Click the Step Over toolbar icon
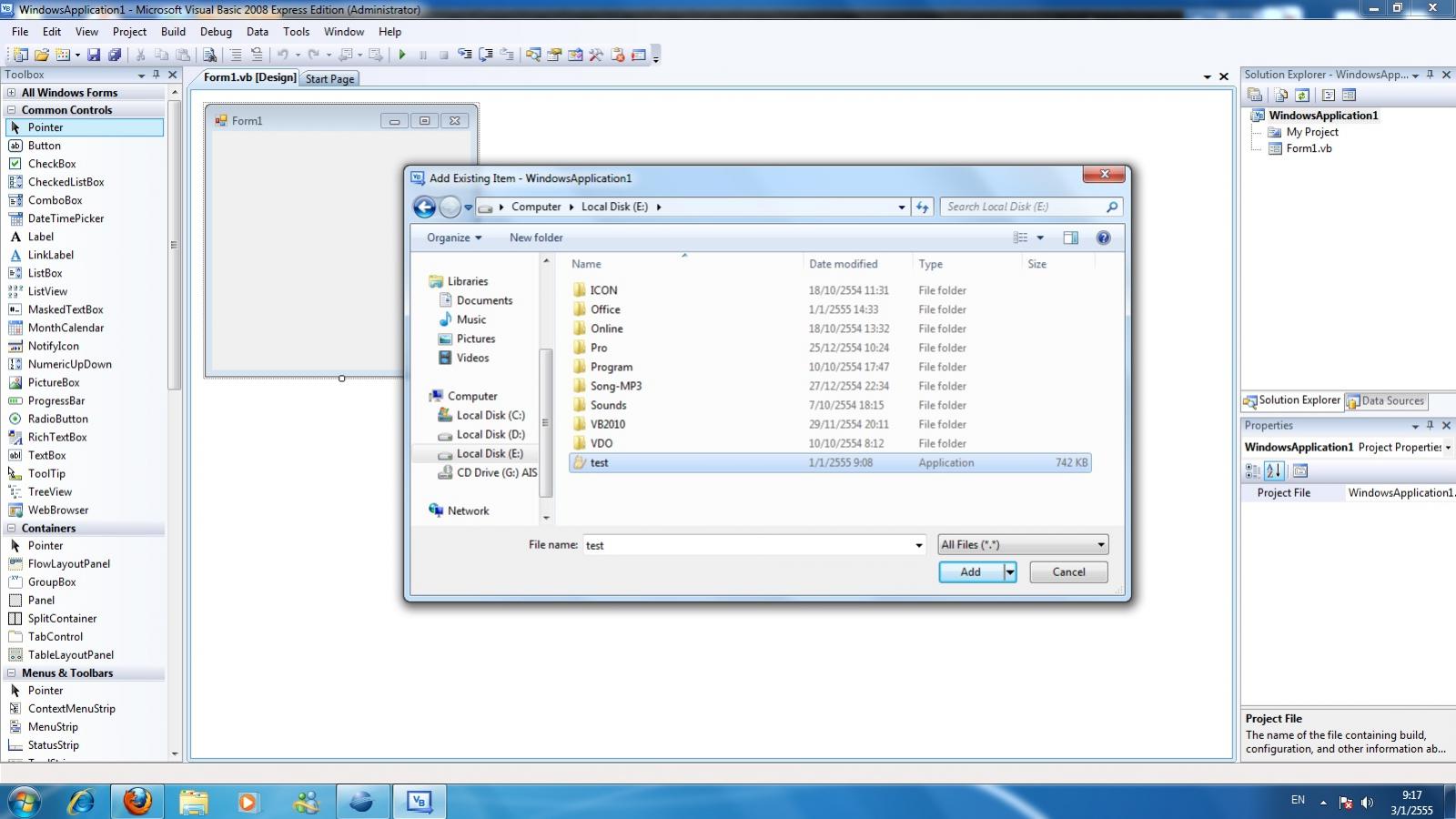Viewport: 1456px width, 819px height. coord(486,55)
